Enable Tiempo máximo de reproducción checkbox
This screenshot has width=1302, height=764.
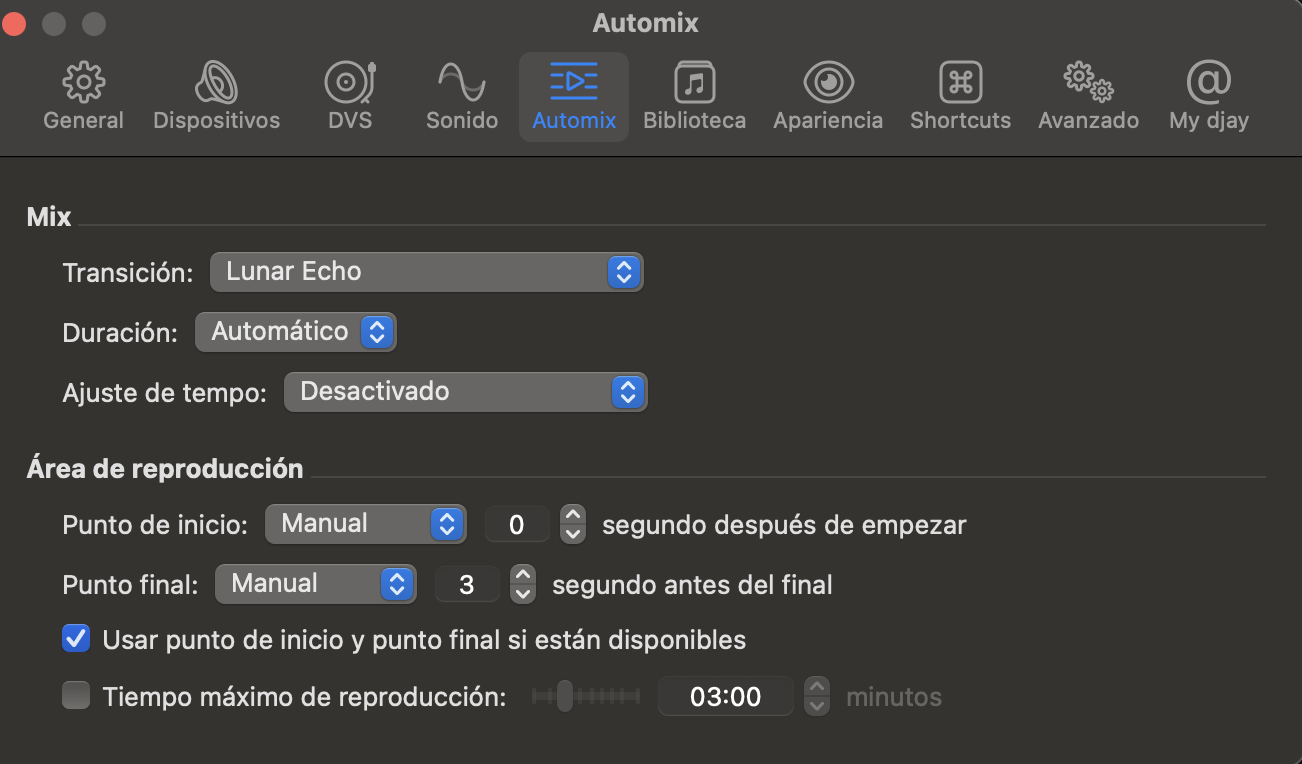[76, 696]
